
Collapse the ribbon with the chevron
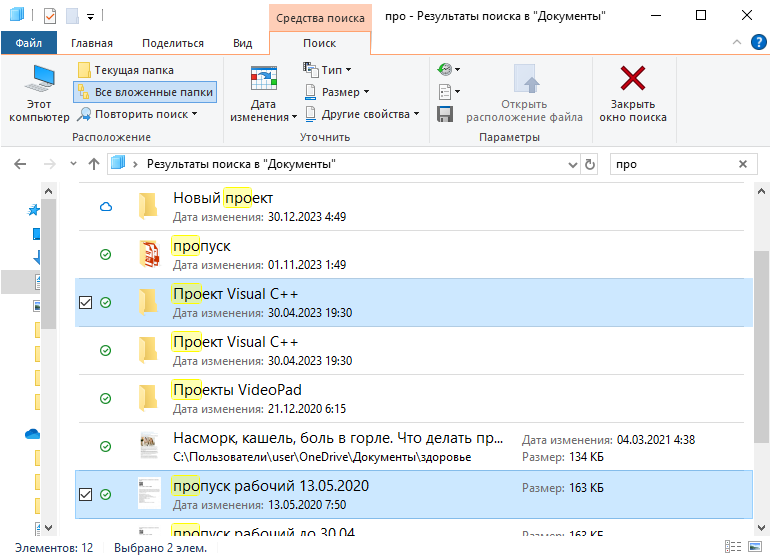[x=737, y=42]
